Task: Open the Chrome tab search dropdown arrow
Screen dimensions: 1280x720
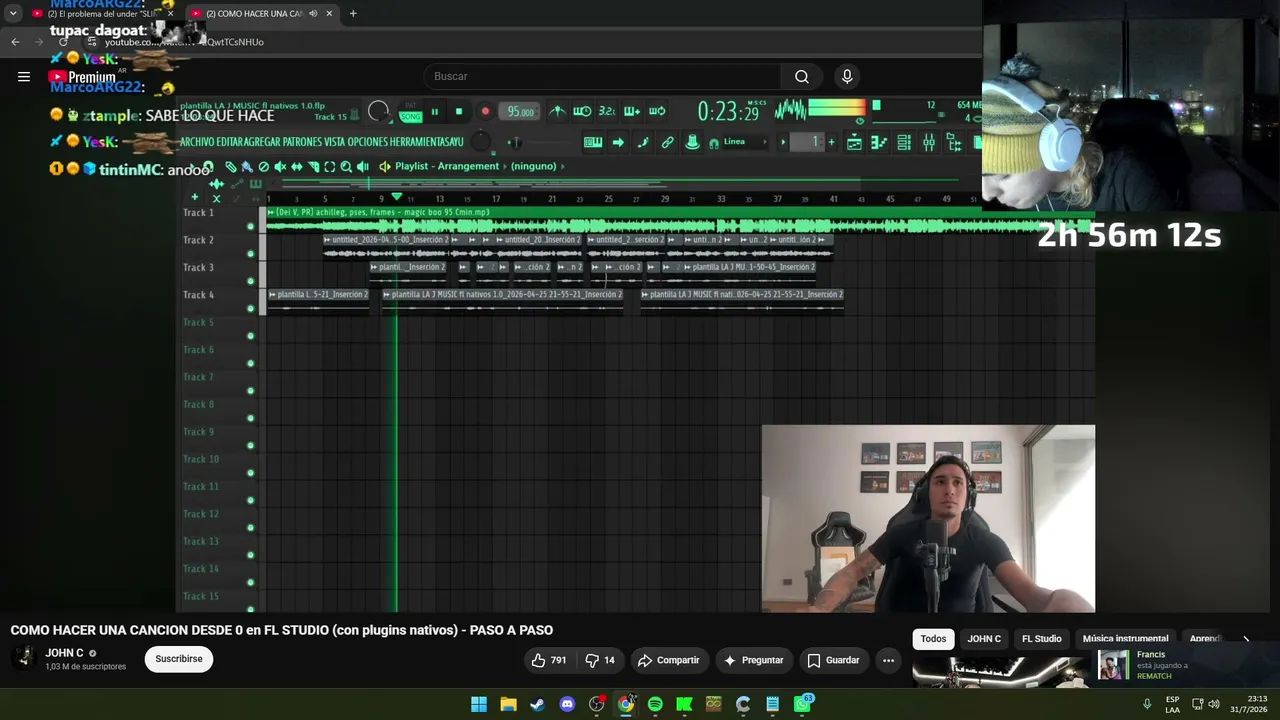Action: (13, 14)
